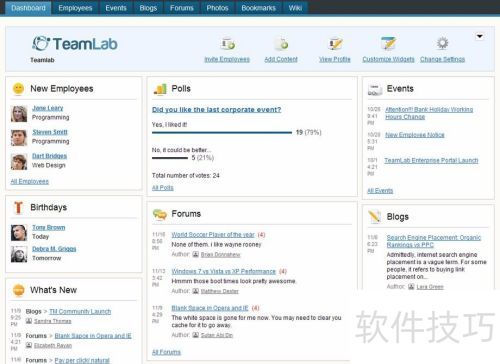Click user icon beside Lara Green
Image resolution: width=500 pixels, height=364 pixels.
click(x=411, y=287)
